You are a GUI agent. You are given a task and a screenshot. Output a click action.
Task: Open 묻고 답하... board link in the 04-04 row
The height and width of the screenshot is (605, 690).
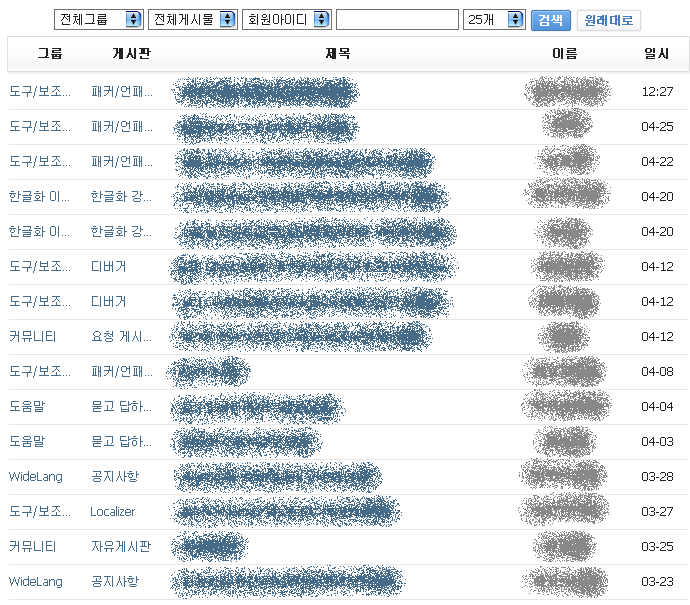point(121,406)
